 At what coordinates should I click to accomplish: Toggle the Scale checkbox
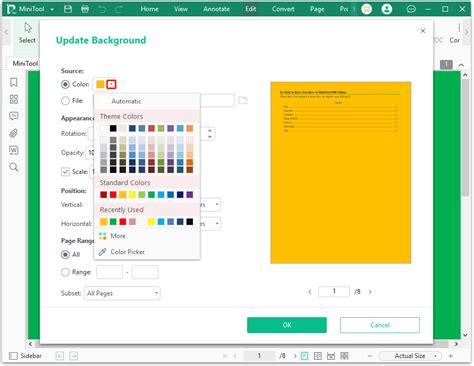[x=65, y=172]
